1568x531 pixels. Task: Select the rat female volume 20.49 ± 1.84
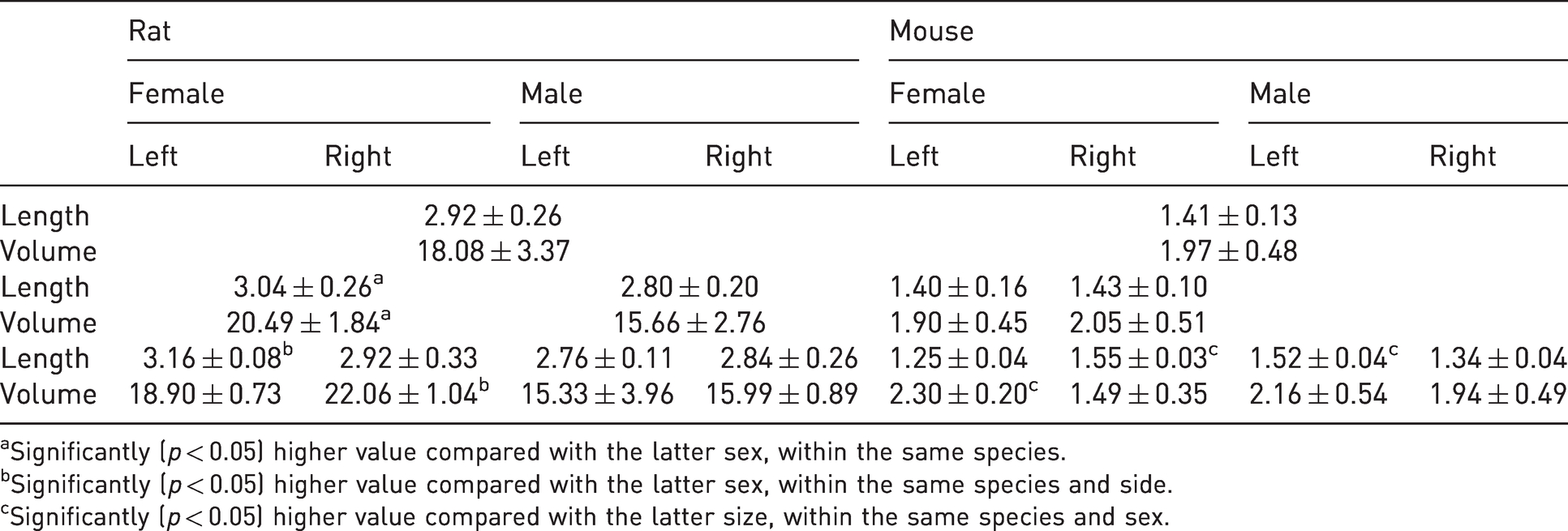308,322
